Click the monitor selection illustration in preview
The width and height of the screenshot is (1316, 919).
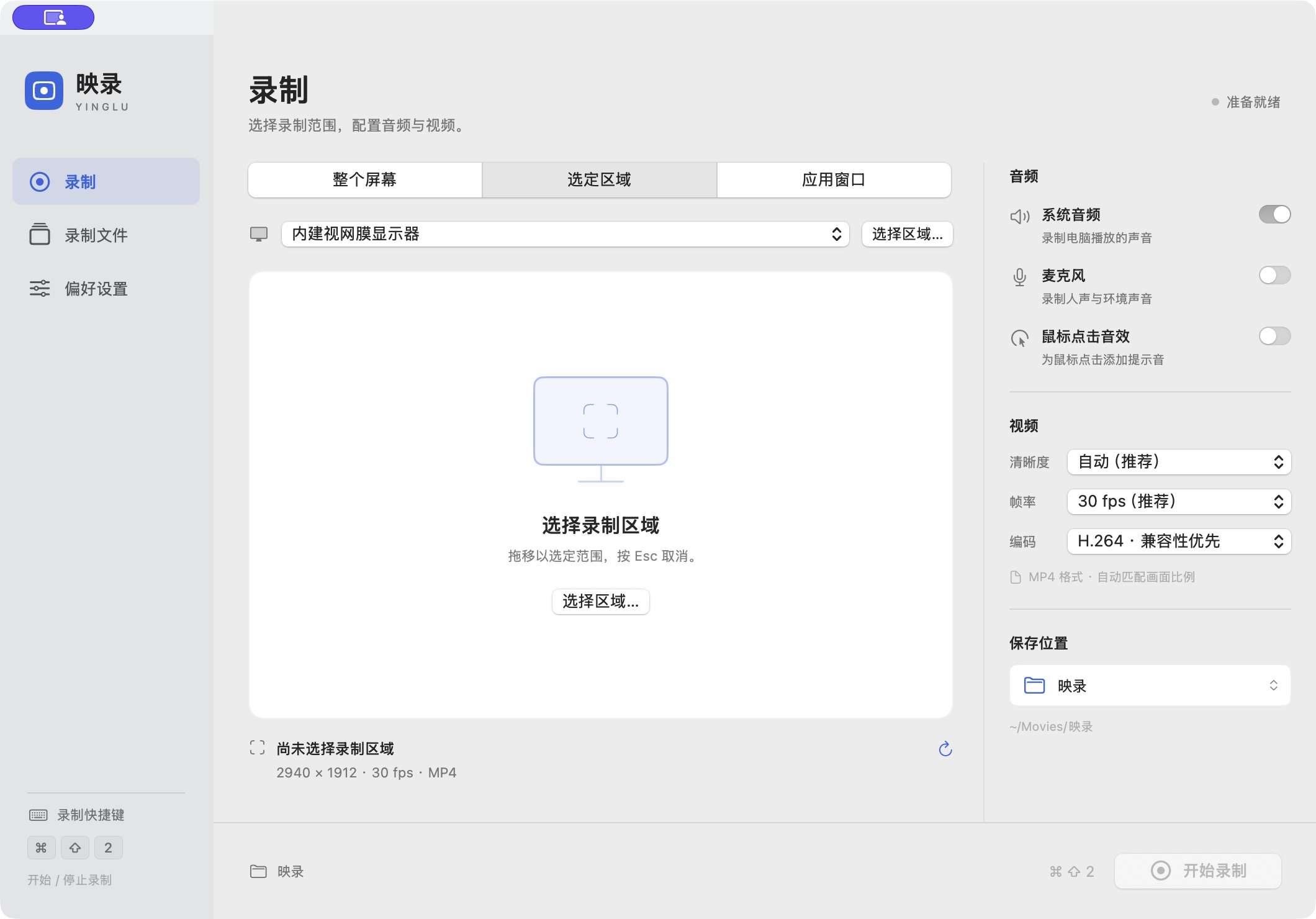(601, 430)
